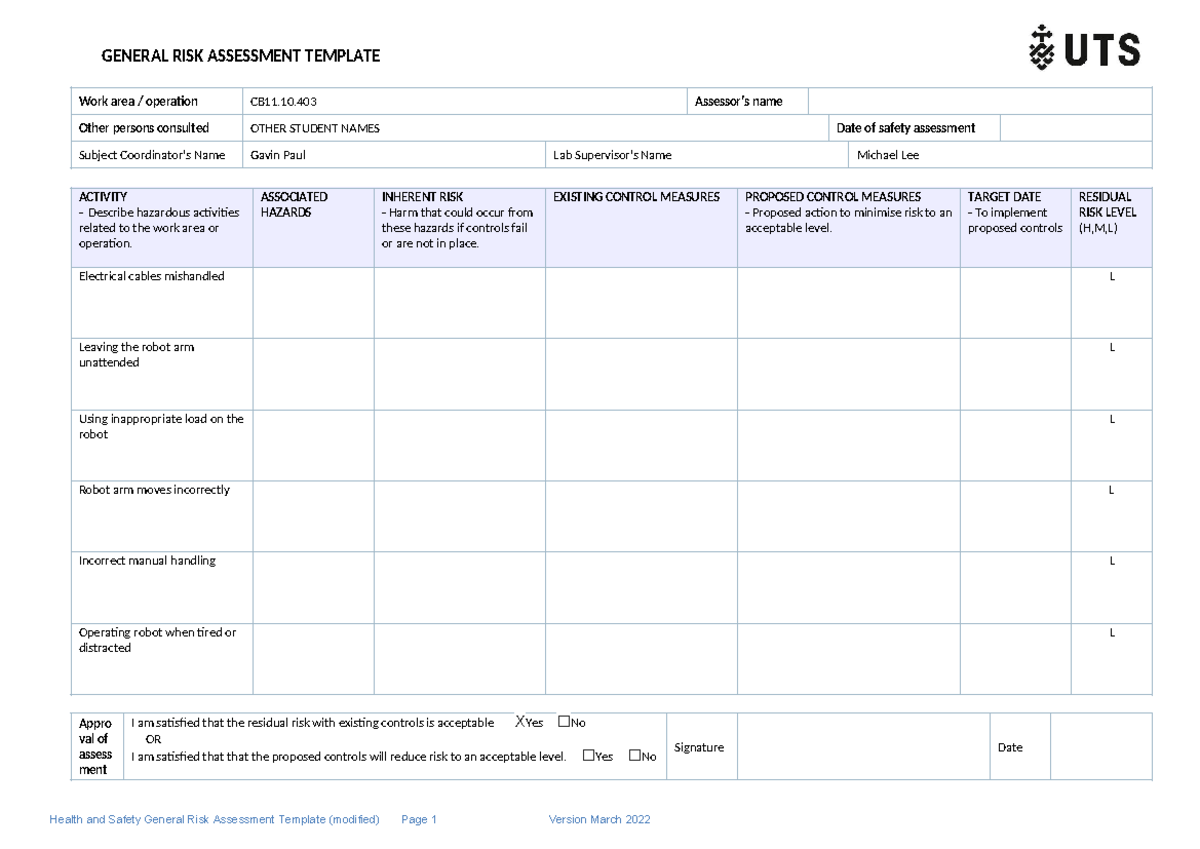Select the OTHER STUDENT NAMES cell
1200x849 pixels.
[530, 127]
